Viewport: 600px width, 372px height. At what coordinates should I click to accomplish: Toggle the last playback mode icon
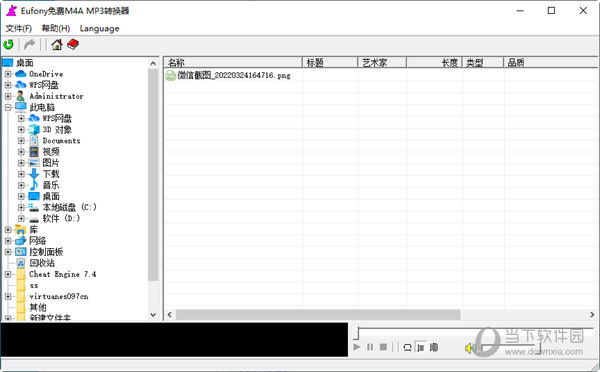(434, 347)
